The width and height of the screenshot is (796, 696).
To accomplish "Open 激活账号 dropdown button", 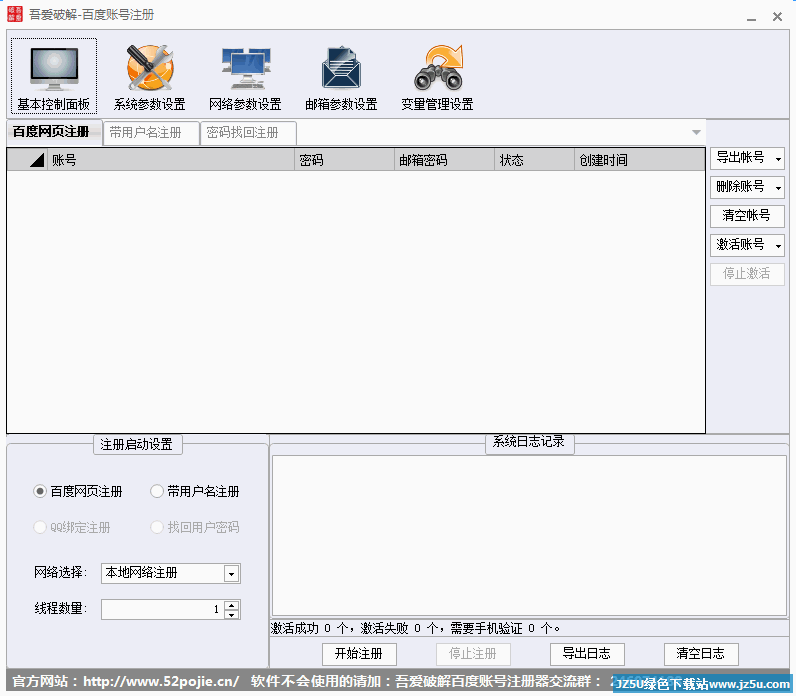I will click(747, 245).
